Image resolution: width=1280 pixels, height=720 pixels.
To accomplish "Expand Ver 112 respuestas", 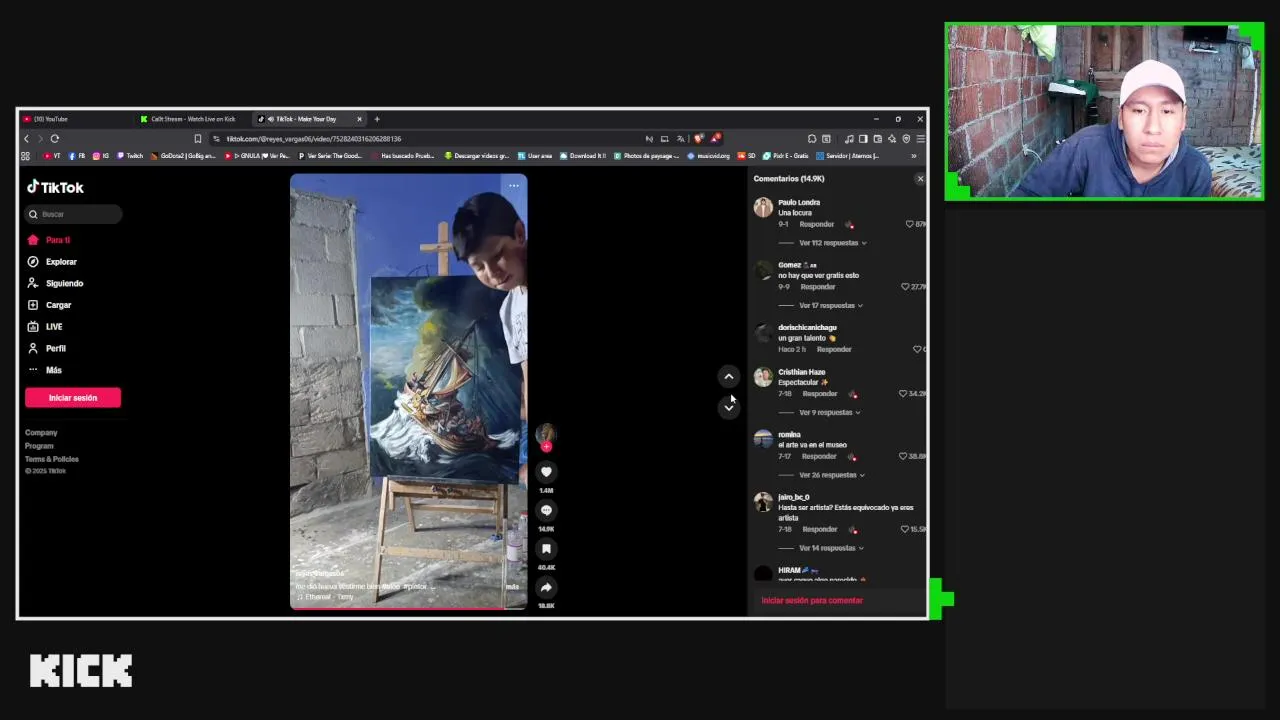I will [x=832, y=243].
